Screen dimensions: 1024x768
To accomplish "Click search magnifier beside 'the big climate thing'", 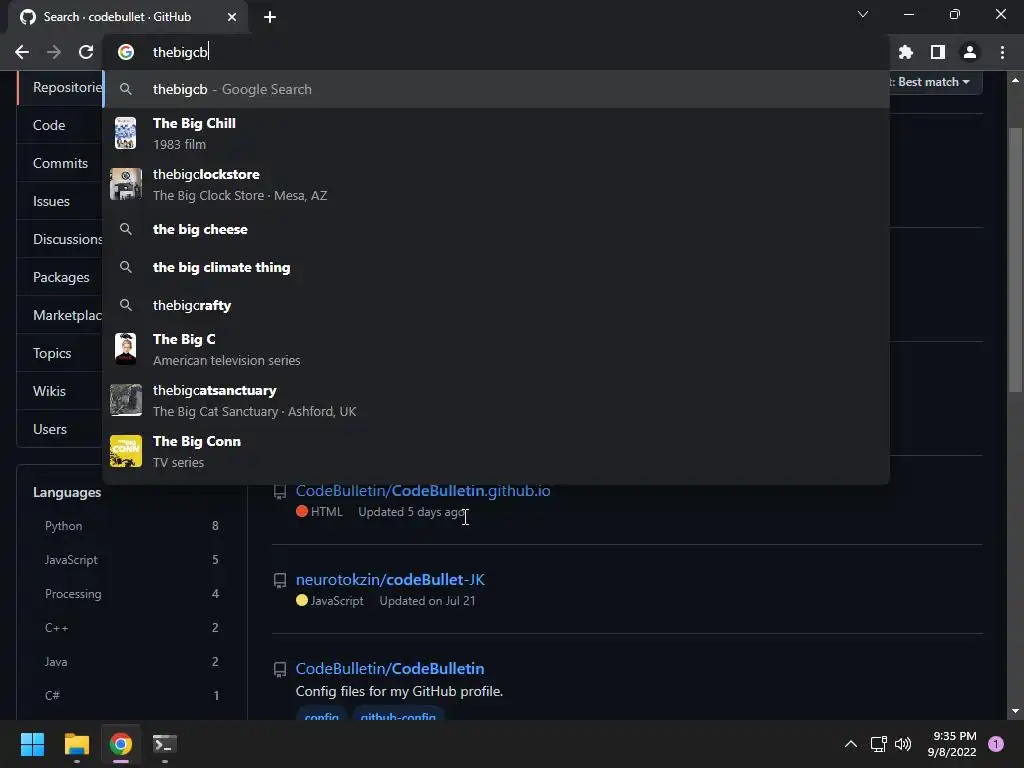I will [125, 267].
